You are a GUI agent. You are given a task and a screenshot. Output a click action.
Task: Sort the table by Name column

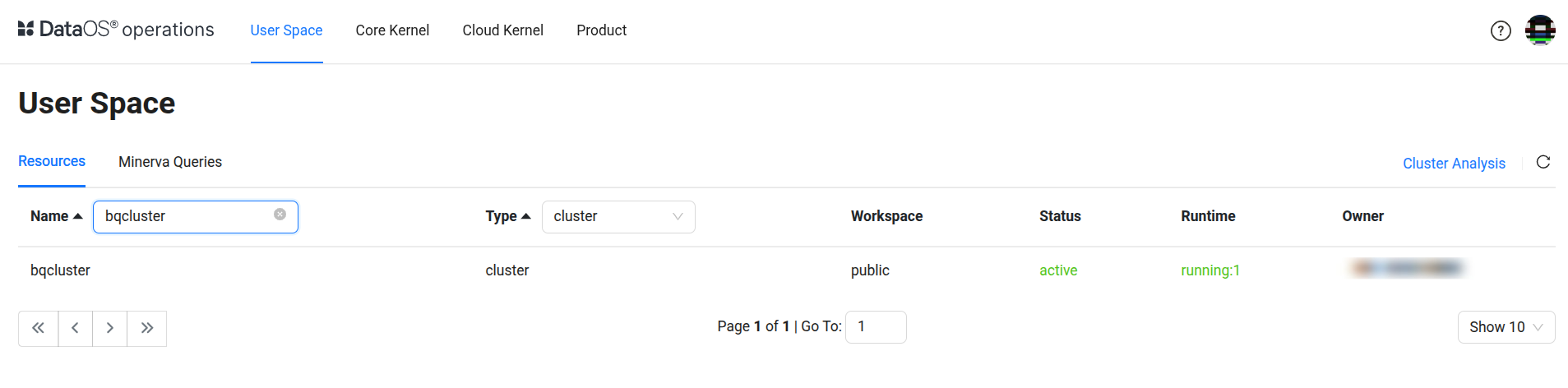tap(56, 216)
